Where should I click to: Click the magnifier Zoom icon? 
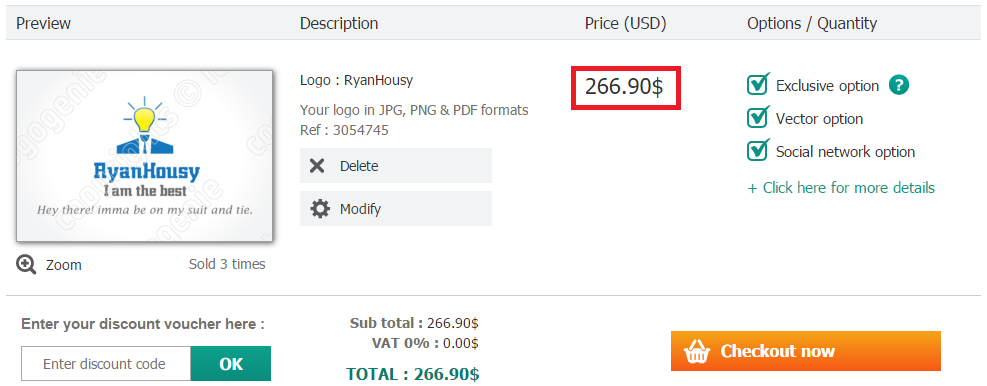point(26,265)
